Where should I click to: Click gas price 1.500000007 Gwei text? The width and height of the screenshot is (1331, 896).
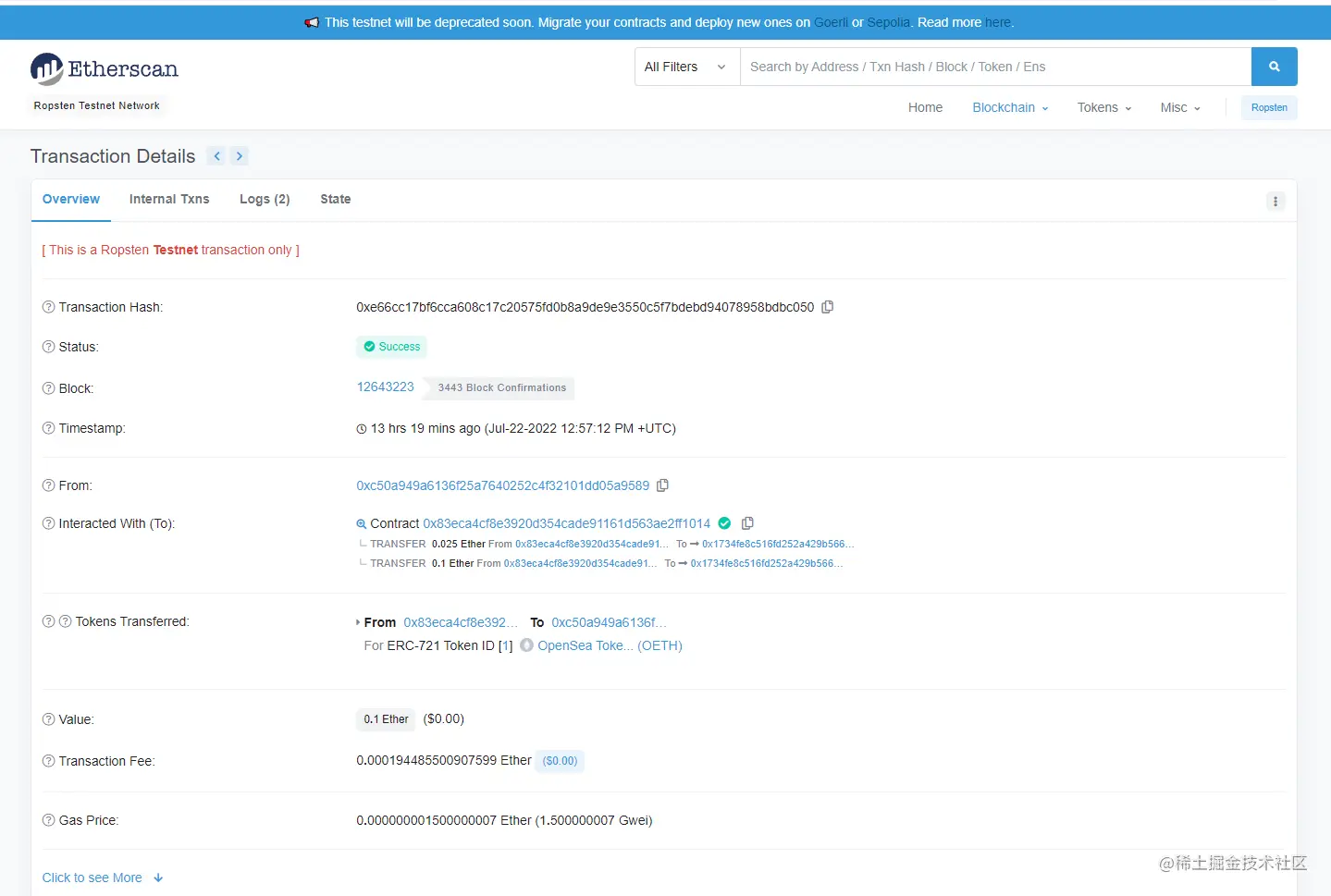[x=594, y=820]
